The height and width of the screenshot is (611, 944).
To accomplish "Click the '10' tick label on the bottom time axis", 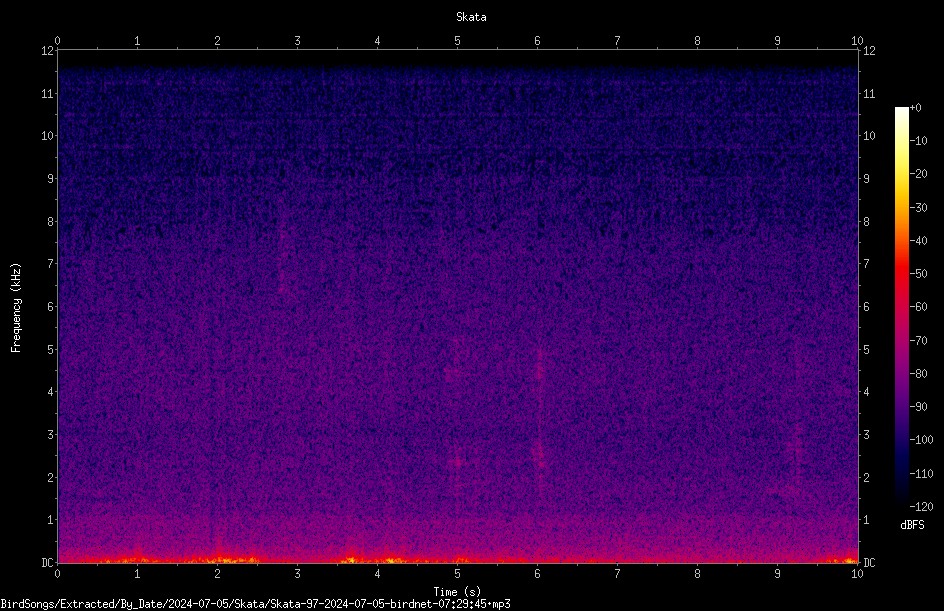I will [857, 574].
